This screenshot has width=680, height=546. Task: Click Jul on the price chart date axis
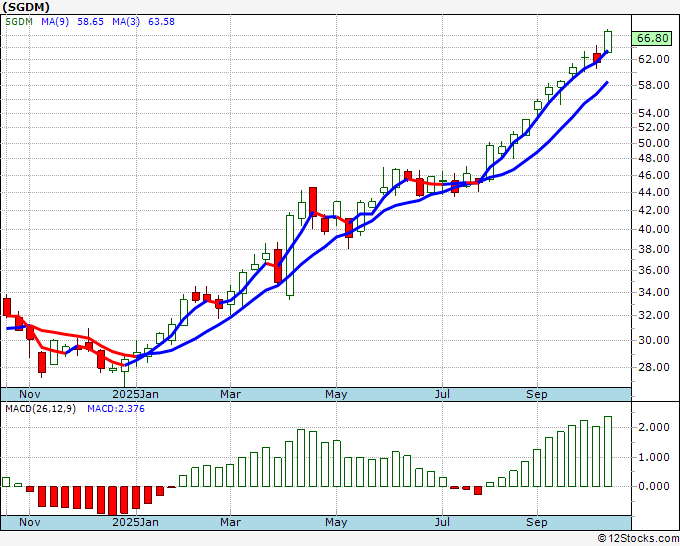tap(442, 394)
